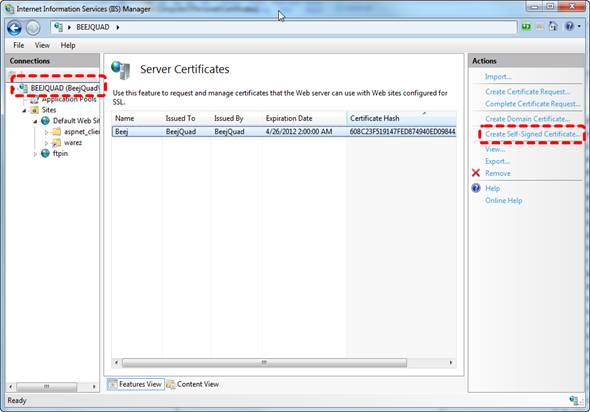Open the View menu
The width and height of the screenshot is (590, 412).
click(x=42, y=45)
